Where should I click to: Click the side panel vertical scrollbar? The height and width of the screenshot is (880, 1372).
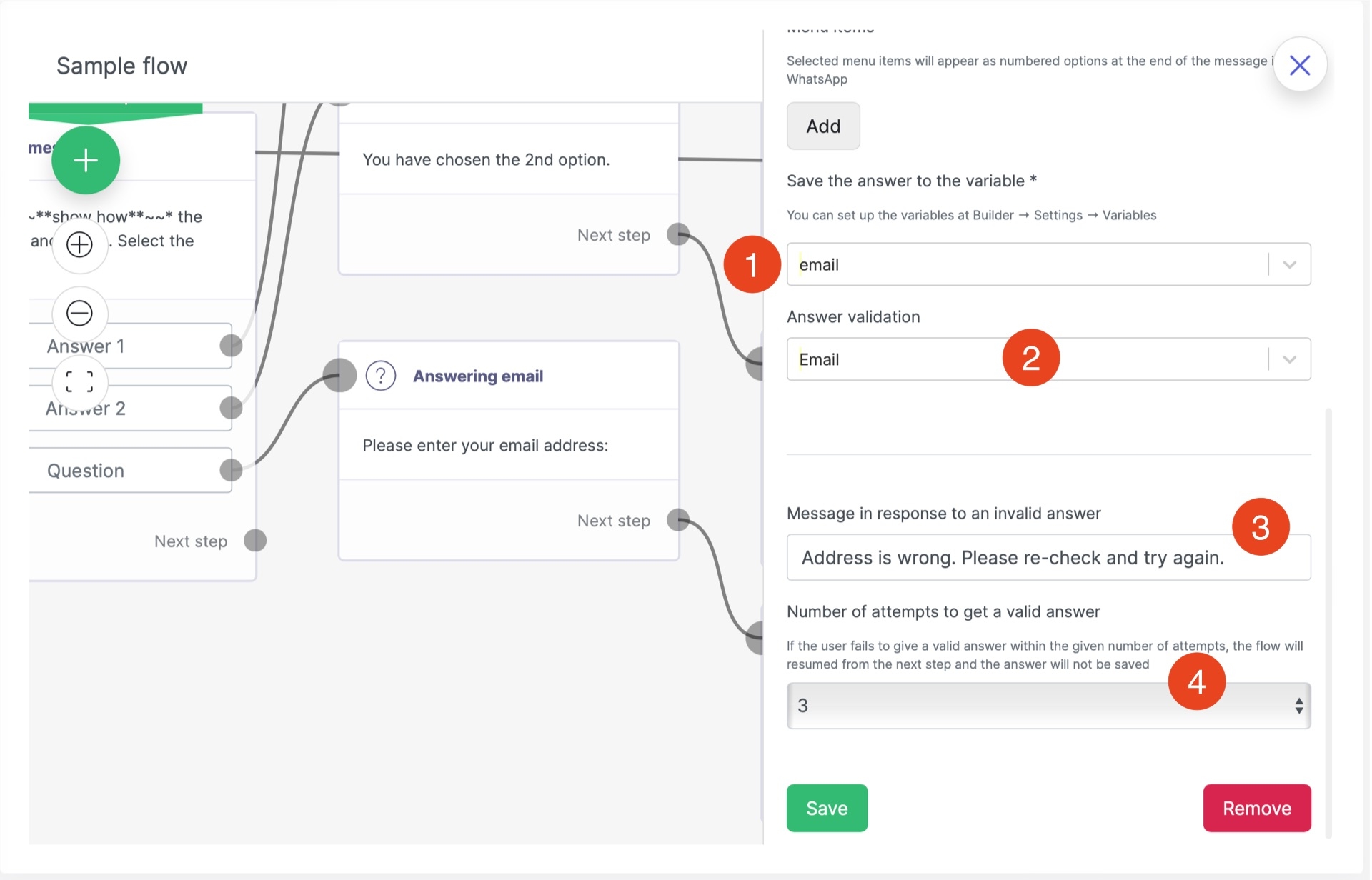click(x=1328, y=621)
